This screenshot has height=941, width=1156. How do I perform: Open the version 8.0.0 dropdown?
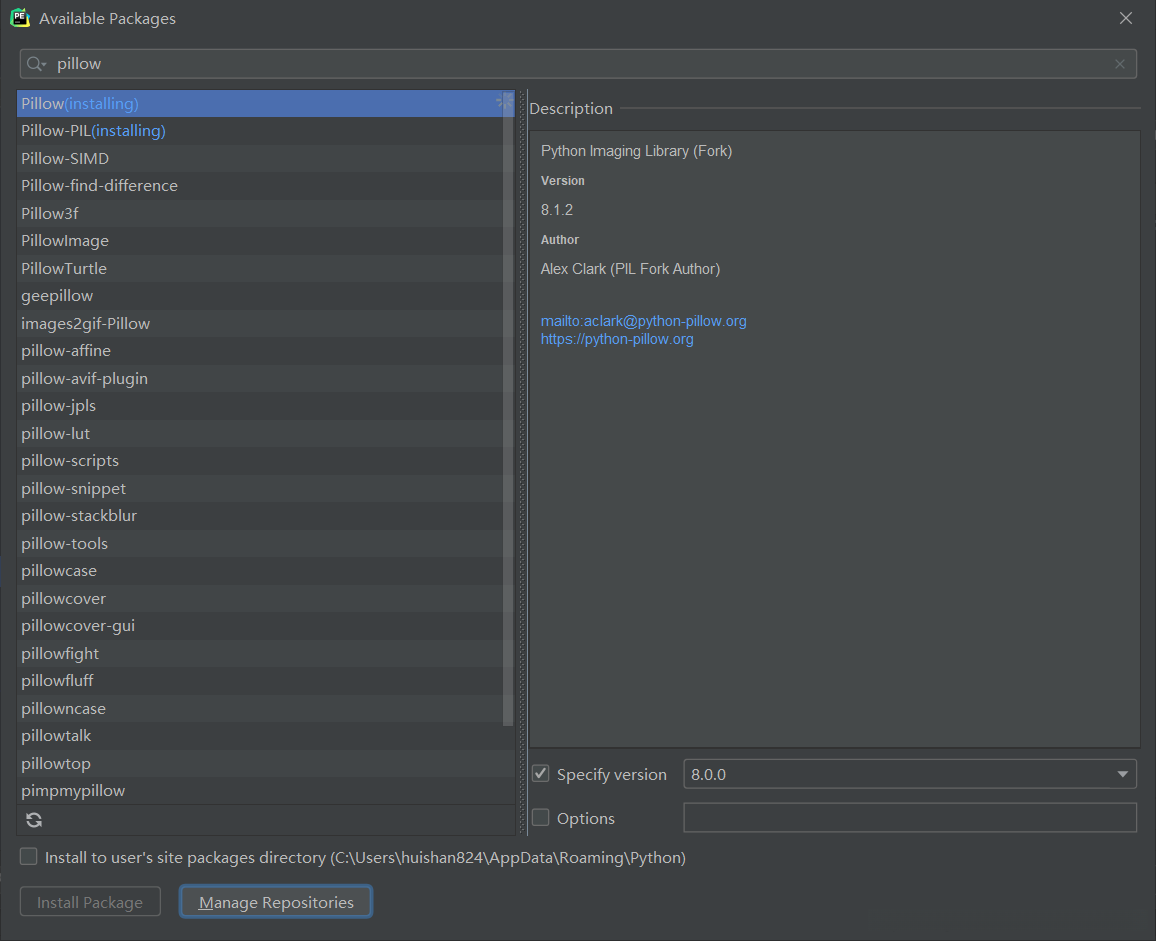click(x=1122, y=774)
